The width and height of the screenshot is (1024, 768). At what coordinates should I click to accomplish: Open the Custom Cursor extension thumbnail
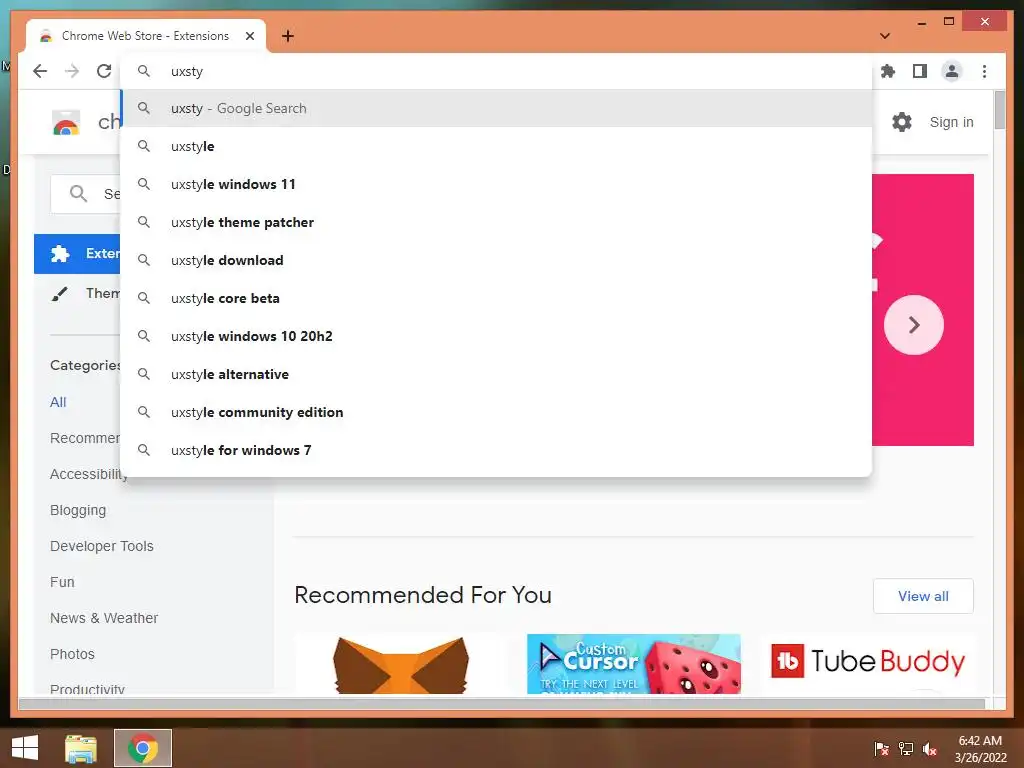[633, 664]
